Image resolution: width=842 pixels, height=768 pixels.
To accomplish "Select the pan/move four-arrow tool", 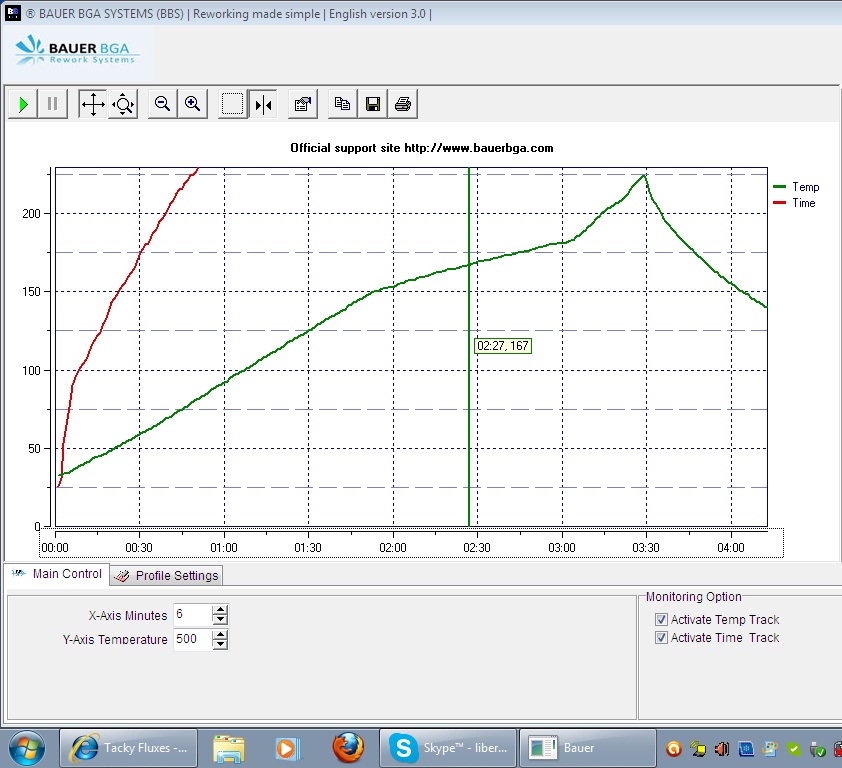I will tap(93, 104).
